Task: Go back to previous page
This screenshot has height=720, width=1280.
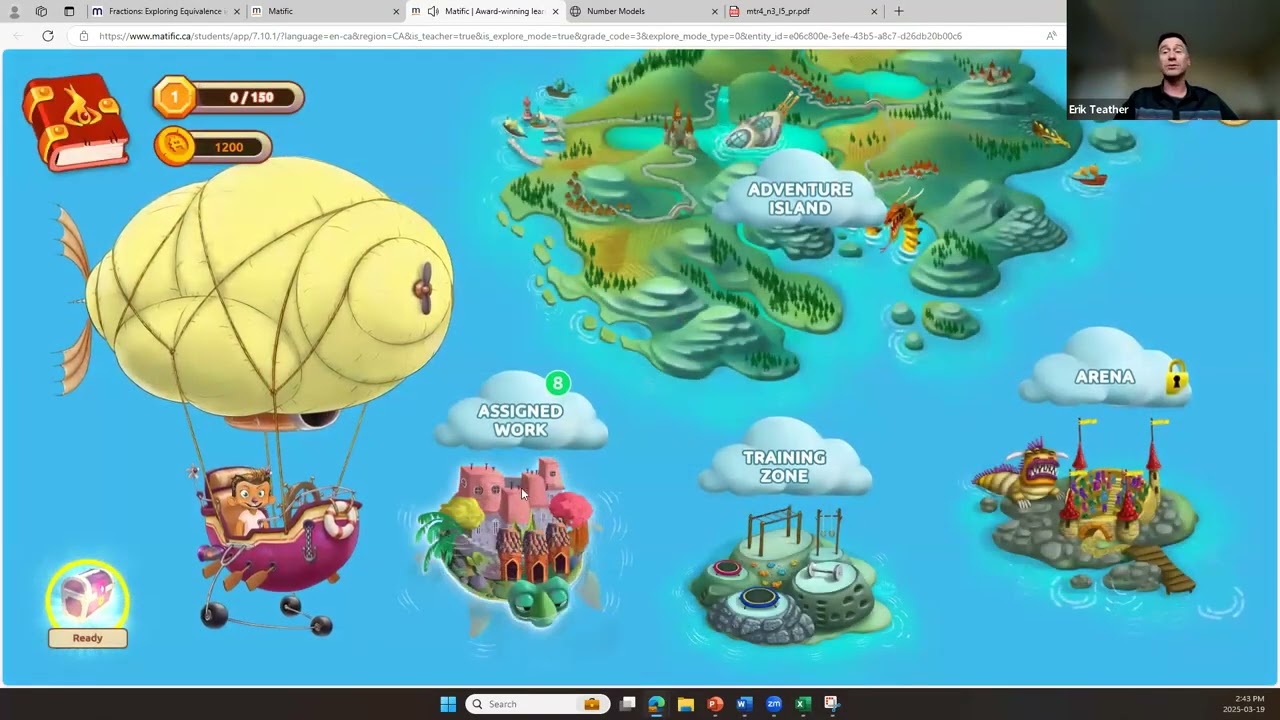Action: (17, 36)
